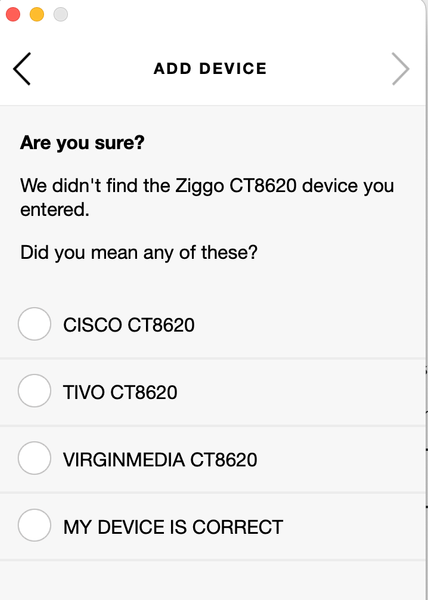The width and height of the screenshot is (428, 600).
Task: Advance using the right chevron arrow
Action: (x=400, y=69)
